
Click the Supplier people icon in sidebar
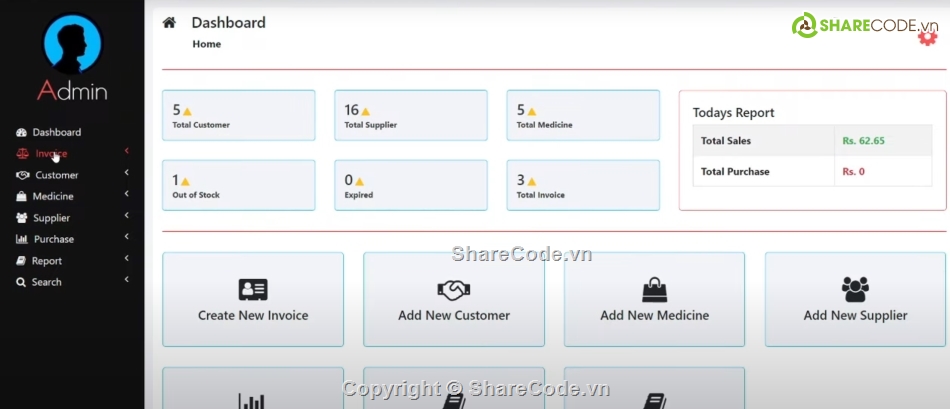[22, 218]
